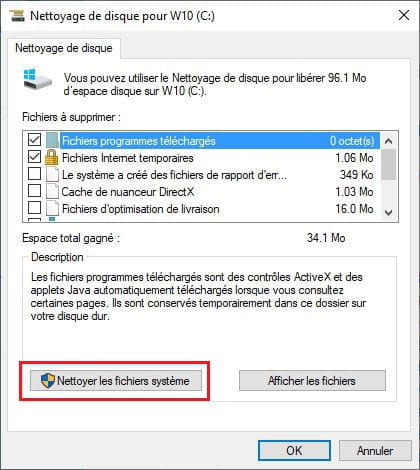Click the folder icon of downloaded program files
420x470 pixels.
pyautogui.click(x=52, y=140)
